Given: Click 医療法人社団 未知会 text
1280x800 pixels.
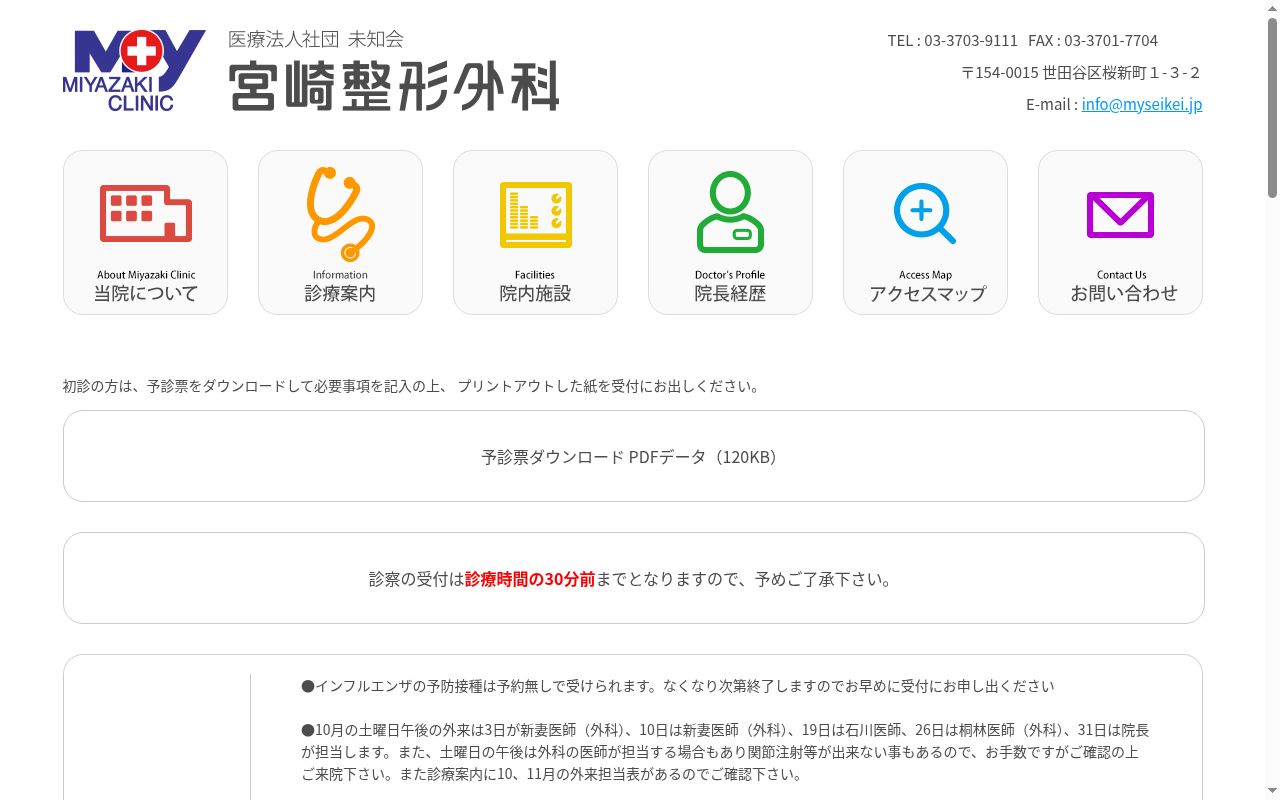Looking at the screenshot, I should (x=316, y=39).
